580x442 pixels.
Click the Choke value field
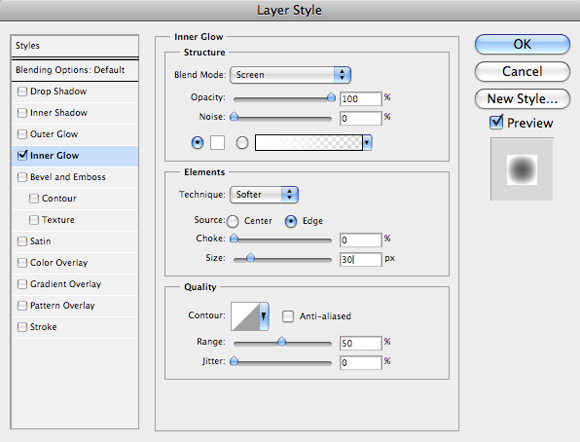click(360, 240)
